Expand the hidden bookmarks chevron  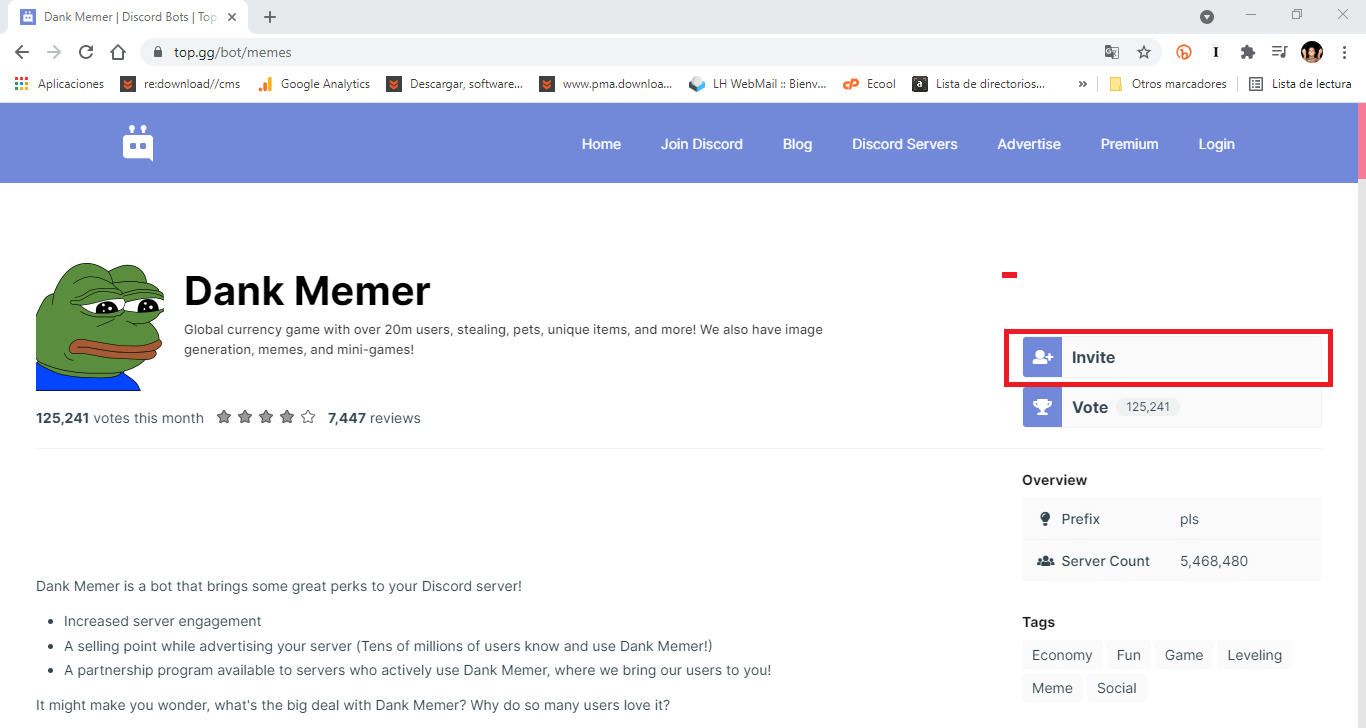1082,84
